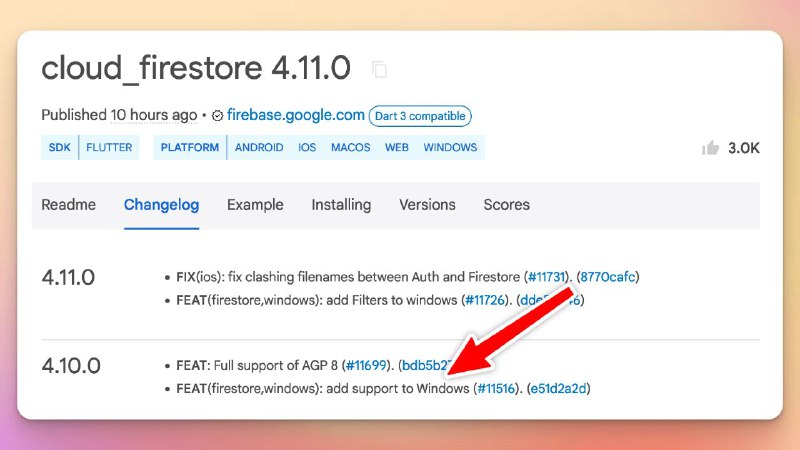
Task: Click the verified publisher badge icon
Action: point(217,116)
